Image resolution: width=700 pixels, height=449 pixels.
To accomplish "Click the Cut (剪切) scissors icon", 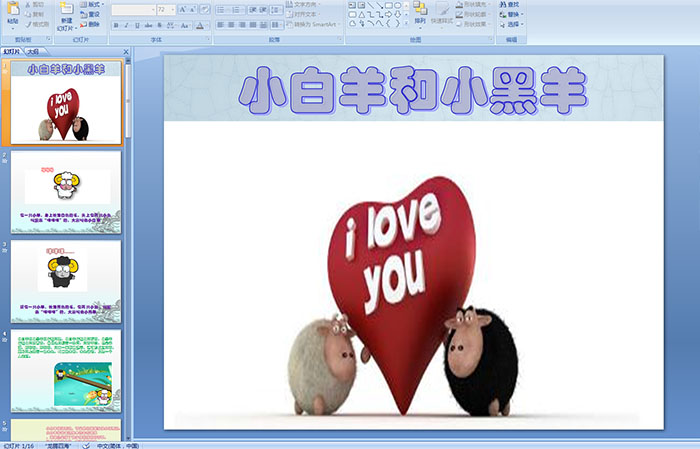I will (x=28, y=4).
